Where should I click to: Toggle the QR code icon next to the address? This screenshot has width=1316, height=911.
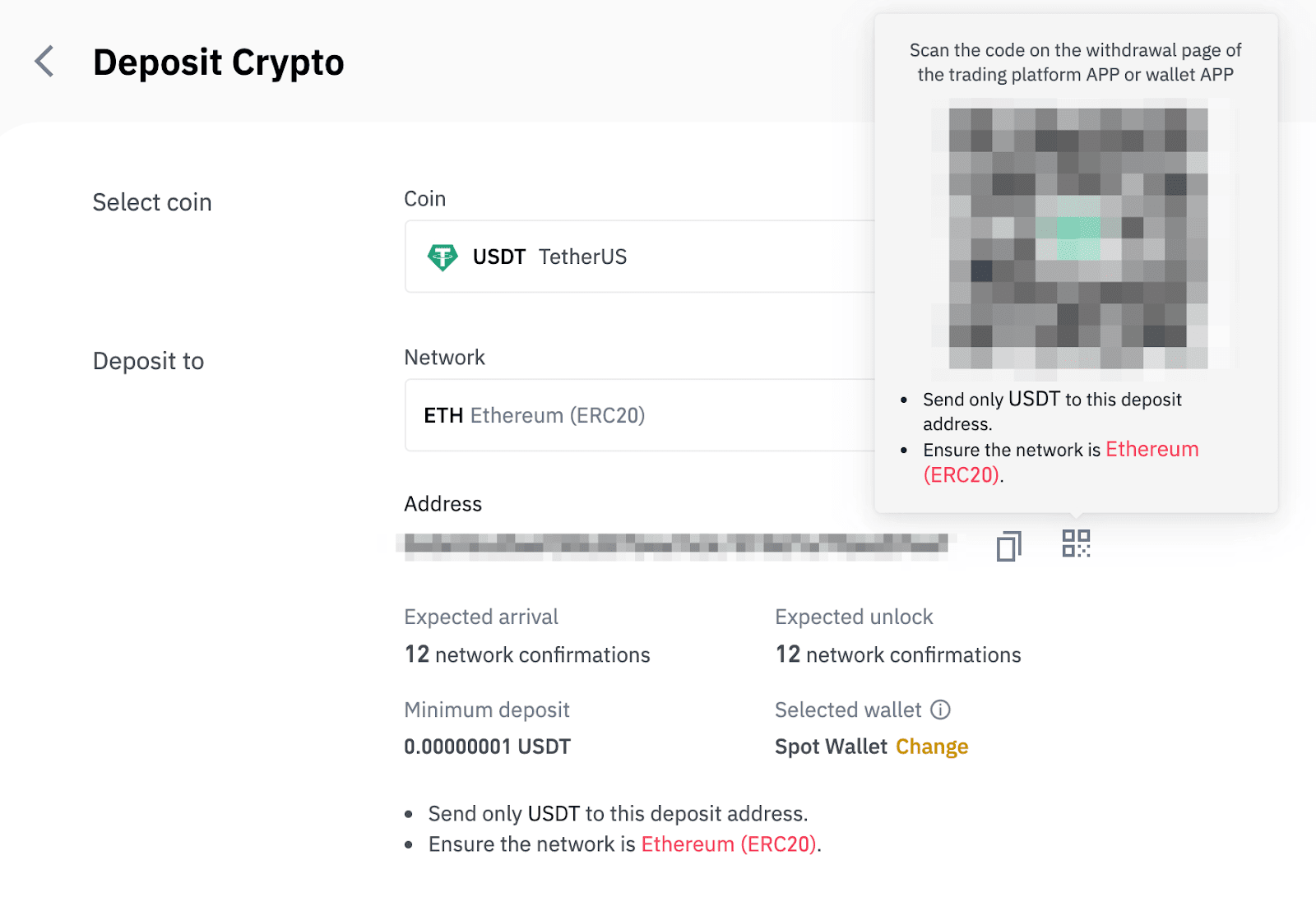click(1076, 543)
